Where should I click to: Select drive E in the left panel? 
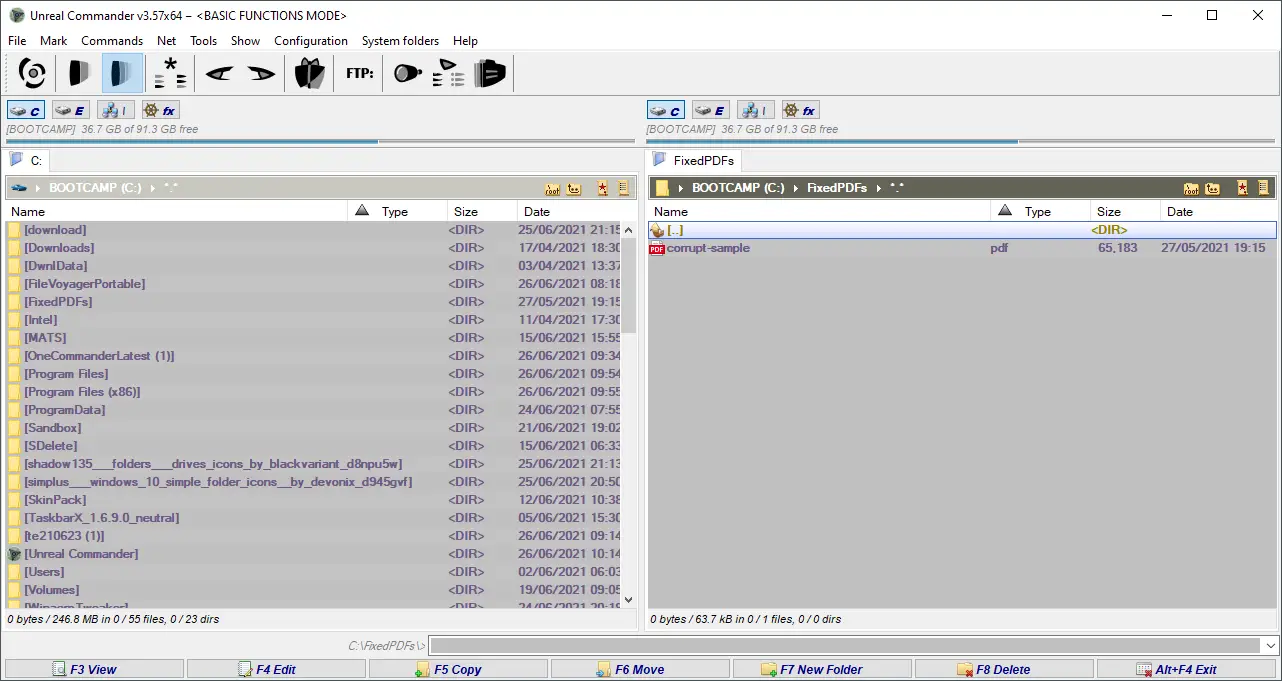69,110
